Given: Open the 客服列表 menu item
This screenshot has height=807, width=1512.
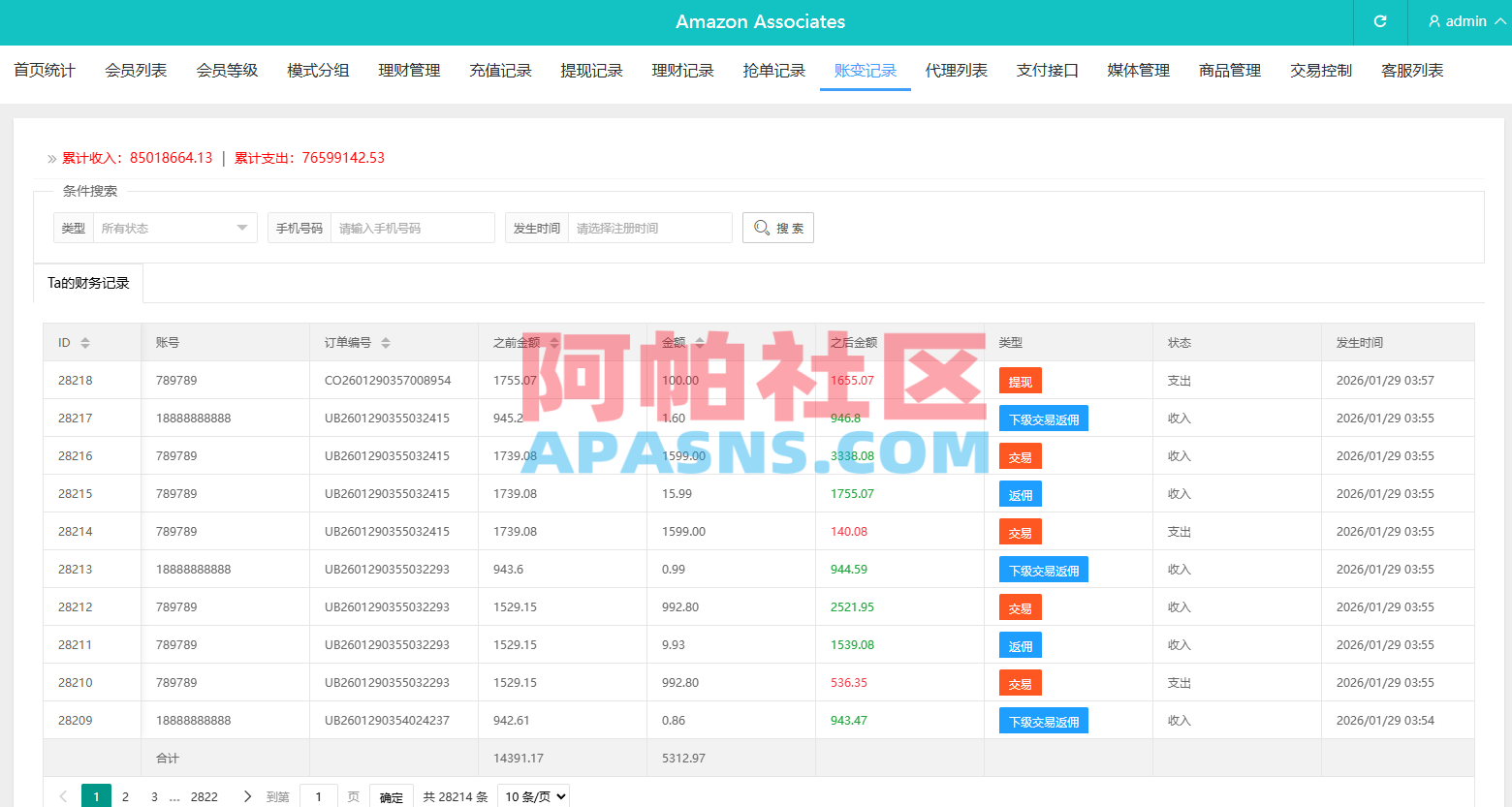Looking at the screenshot, I should 1411,71.
